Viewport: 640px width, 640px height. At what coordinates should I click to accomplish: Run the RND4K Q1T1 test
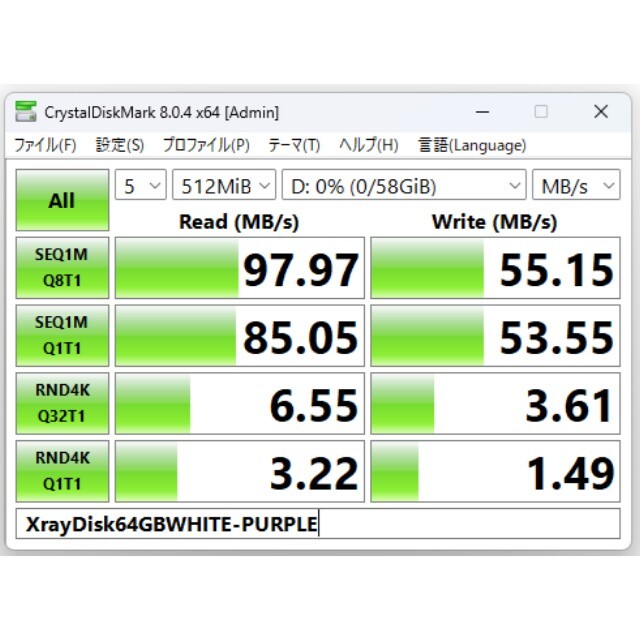click(62, 471)
